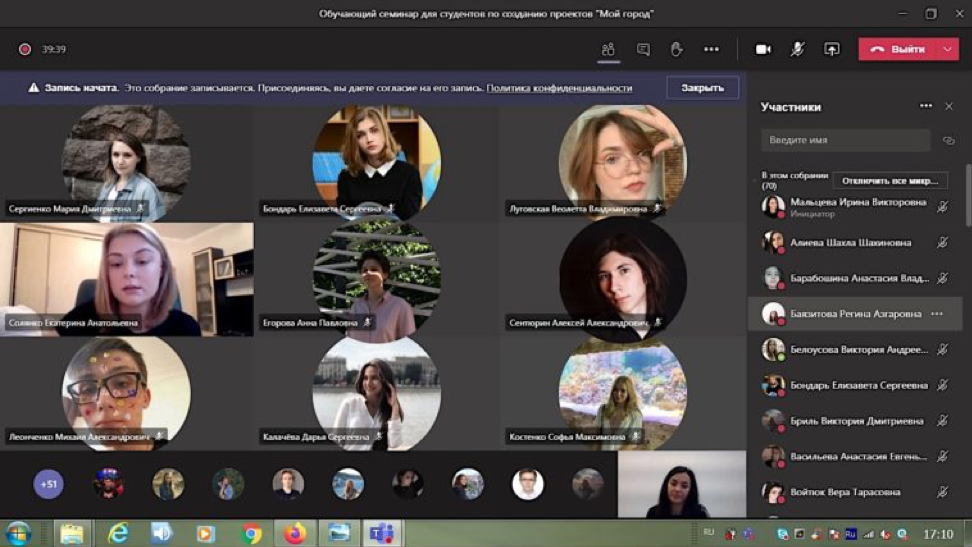Toggle mic for Алиева Шахла Шахиновна
This screenshot has height=547, width=972.
click(x=942, y=243)
